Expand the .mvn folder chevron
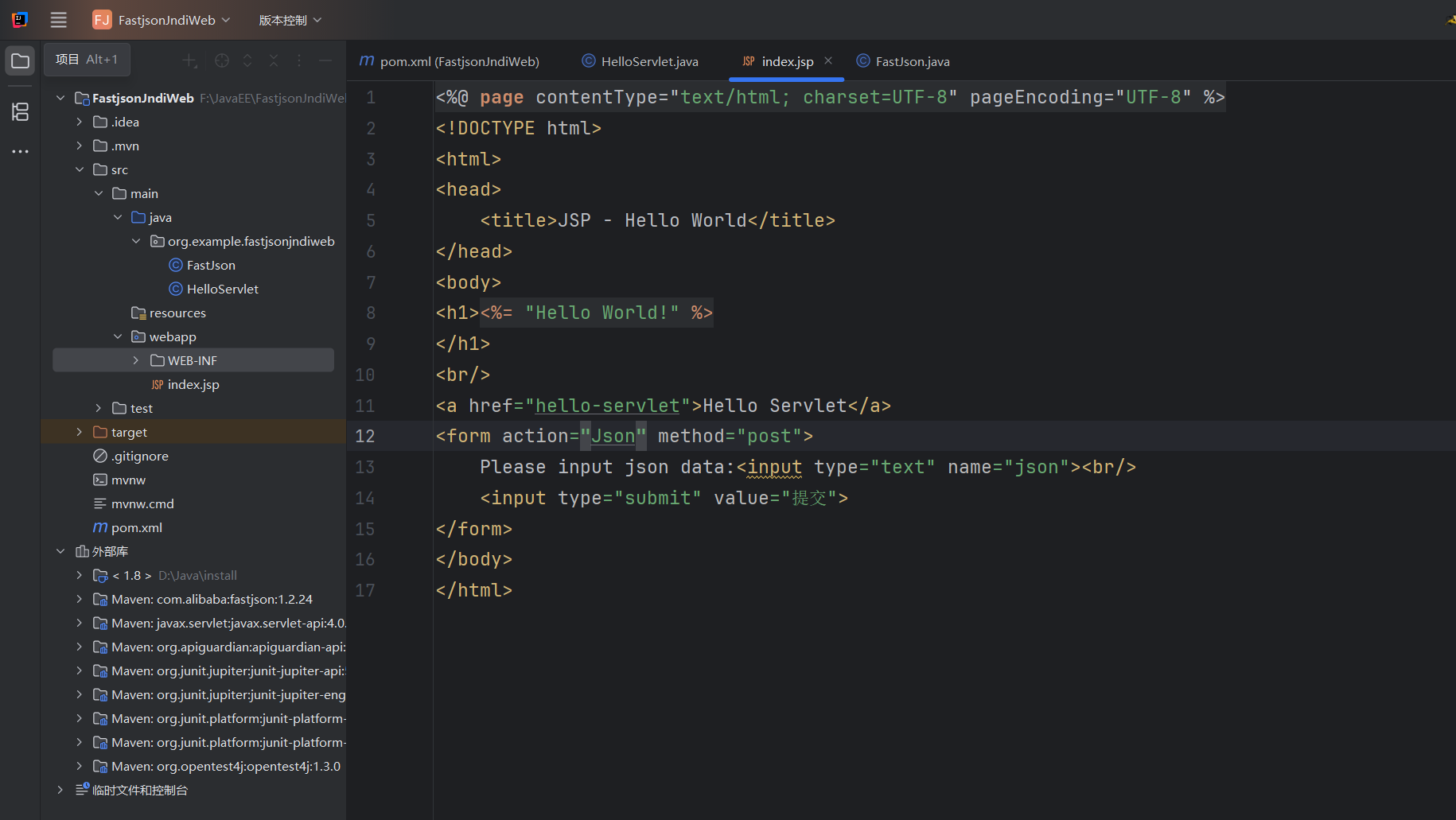 point(80,146)
